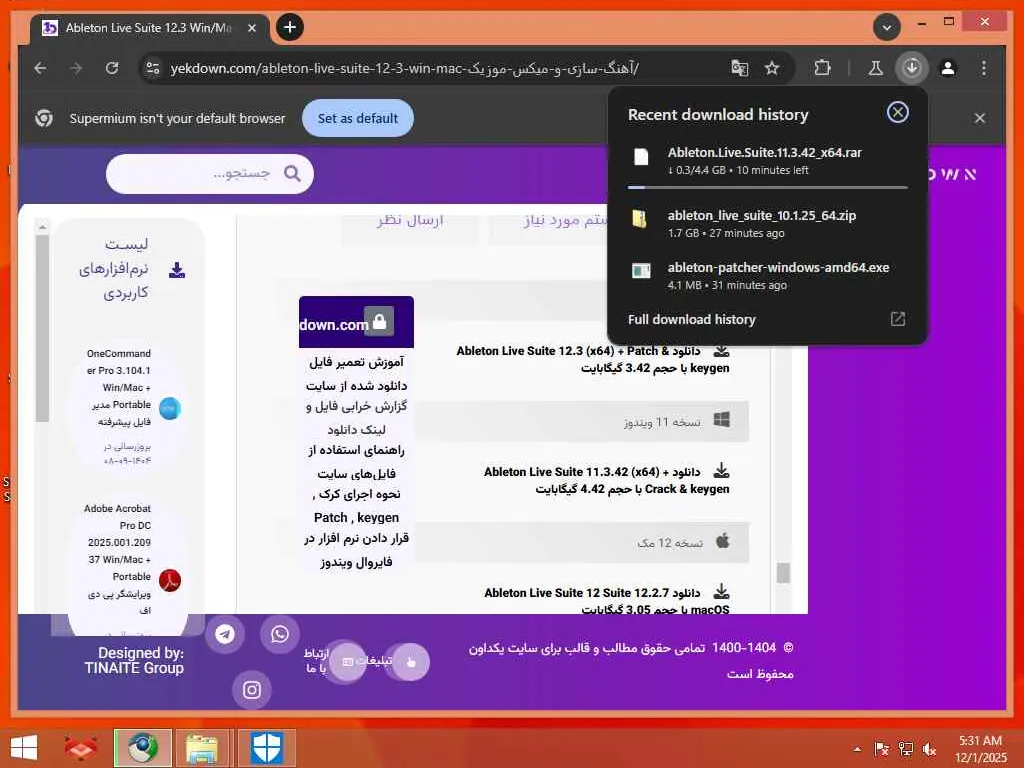Open WhatsApp footer icon
Viewport: 1024px width, 768px height.
pos(280,633)
